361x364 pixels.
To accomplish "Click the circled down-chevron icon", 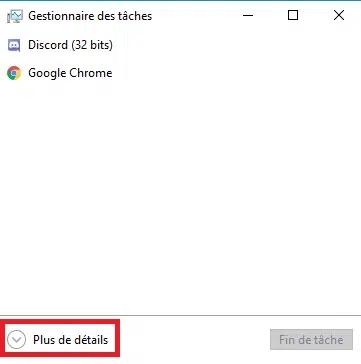I will (16, 340).
